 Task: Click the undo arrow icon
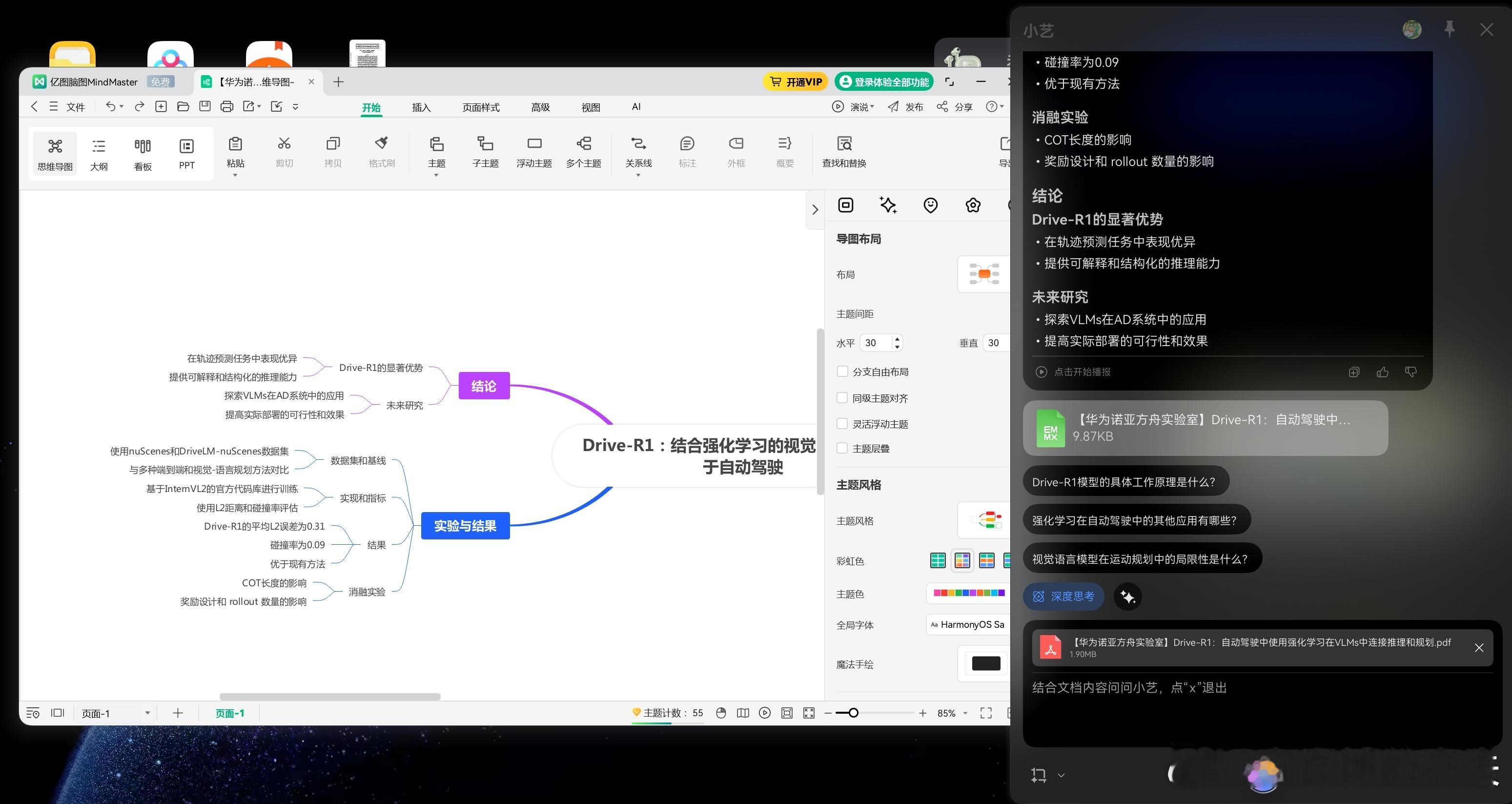[110, 106]
